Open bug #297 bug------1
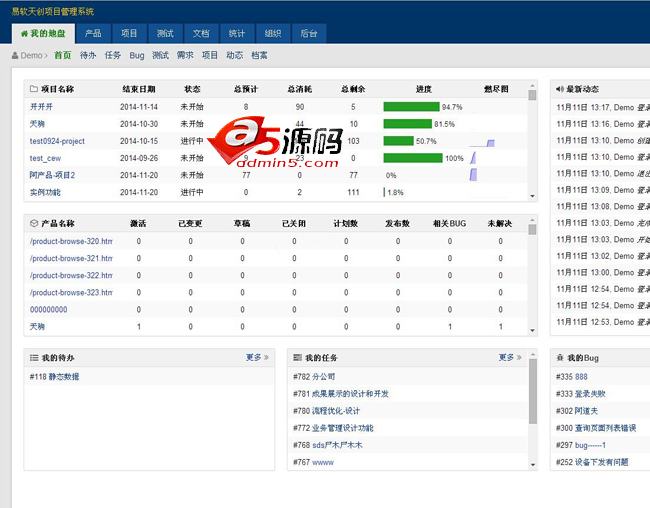 [581, 445]
